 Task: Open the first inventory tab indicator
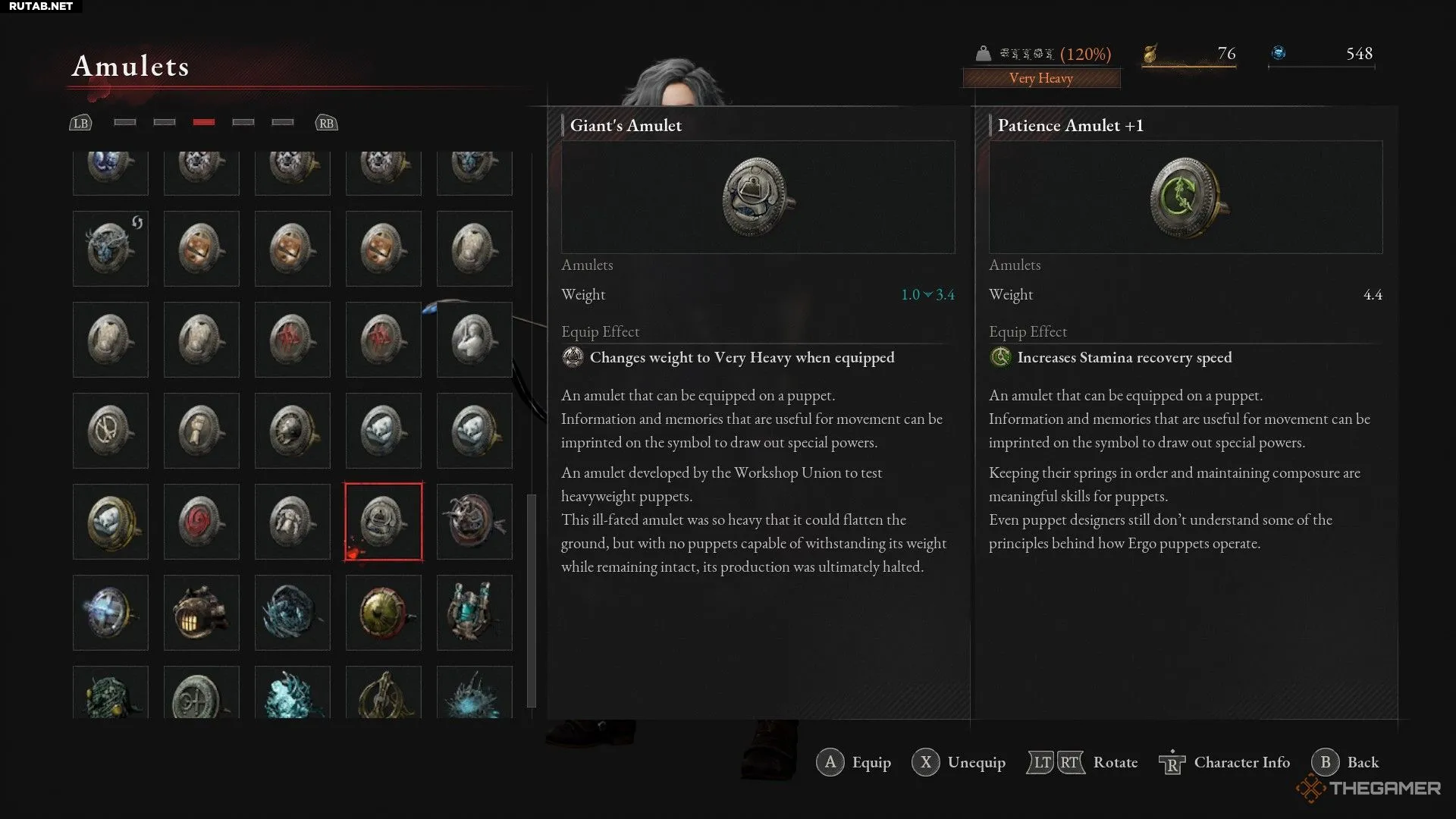125,122
